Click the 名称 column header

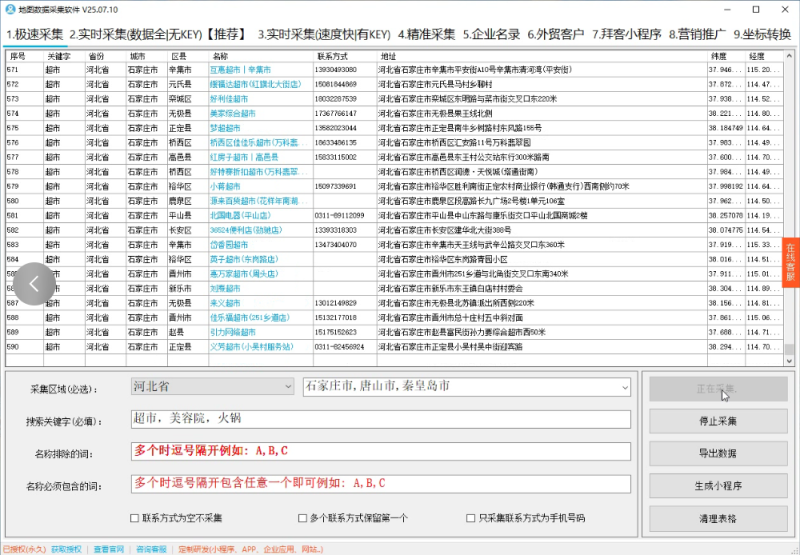pos(261,56)
